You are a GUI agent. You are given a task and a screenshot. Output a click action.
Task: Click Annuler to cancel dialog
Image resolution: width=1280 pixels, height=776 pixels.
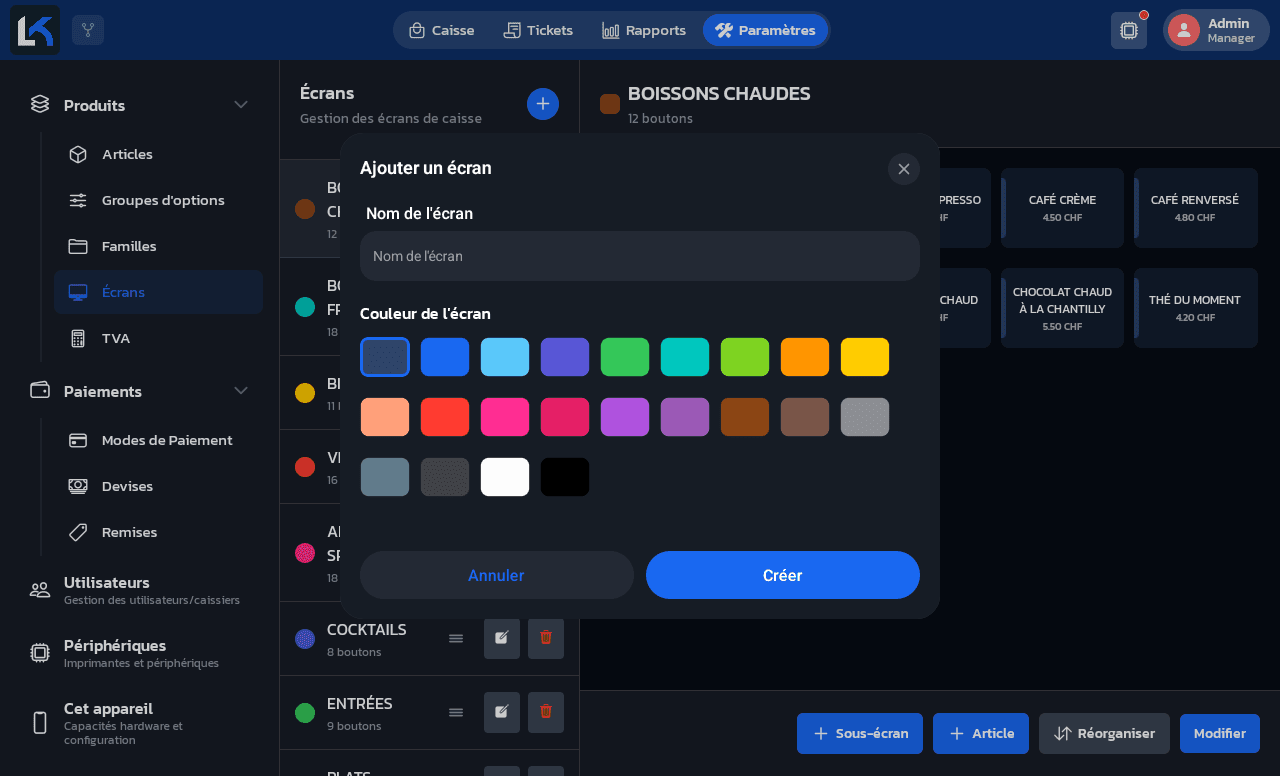coord(497,575)
